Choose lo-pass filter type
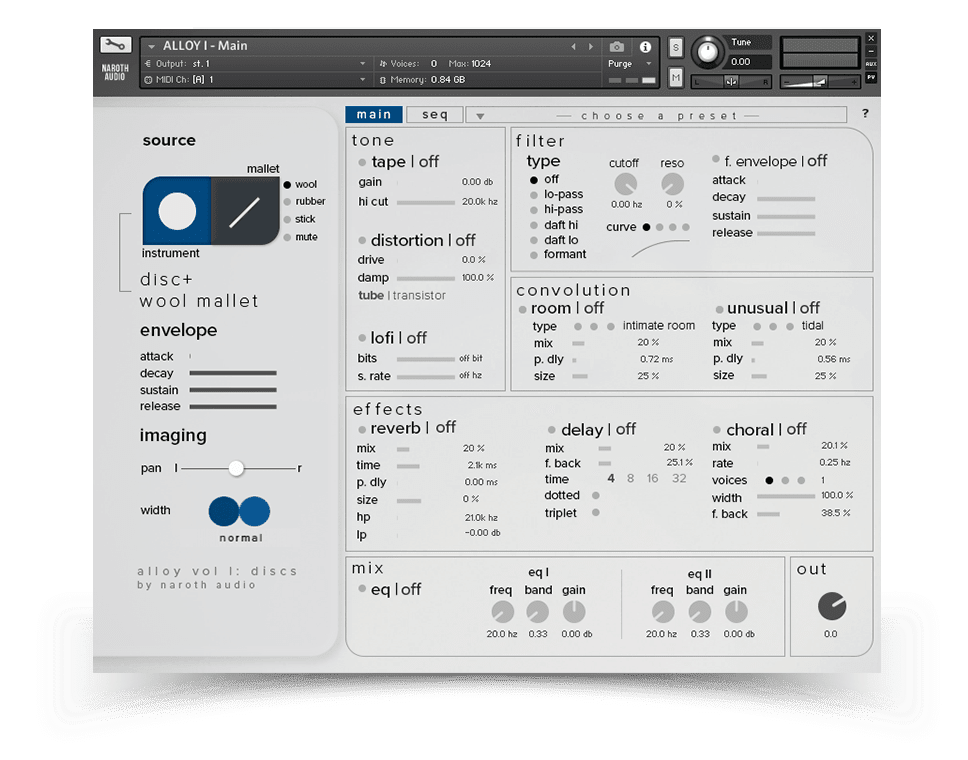Image resolution: width=968 pixels, height=760 pixels. (x=534, y=195)
